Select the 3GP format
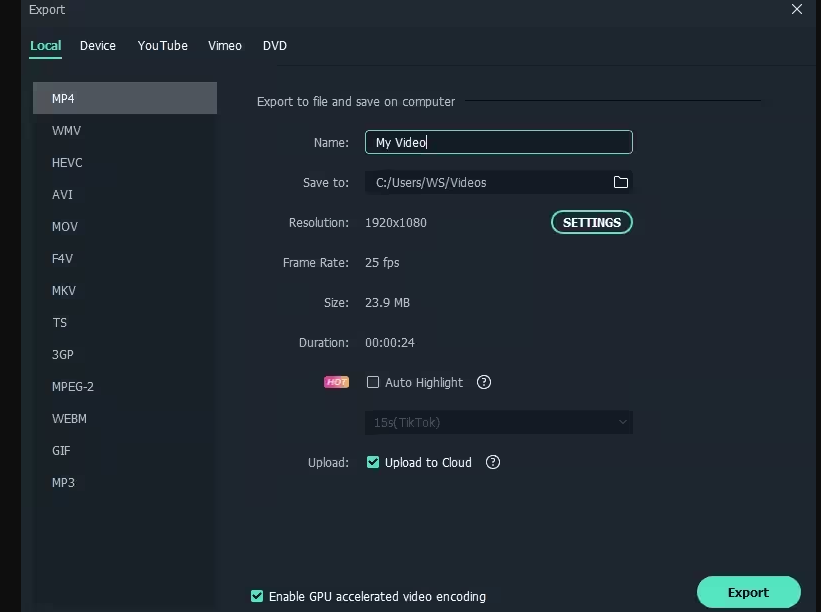821x612 pixels. point(125,354)
